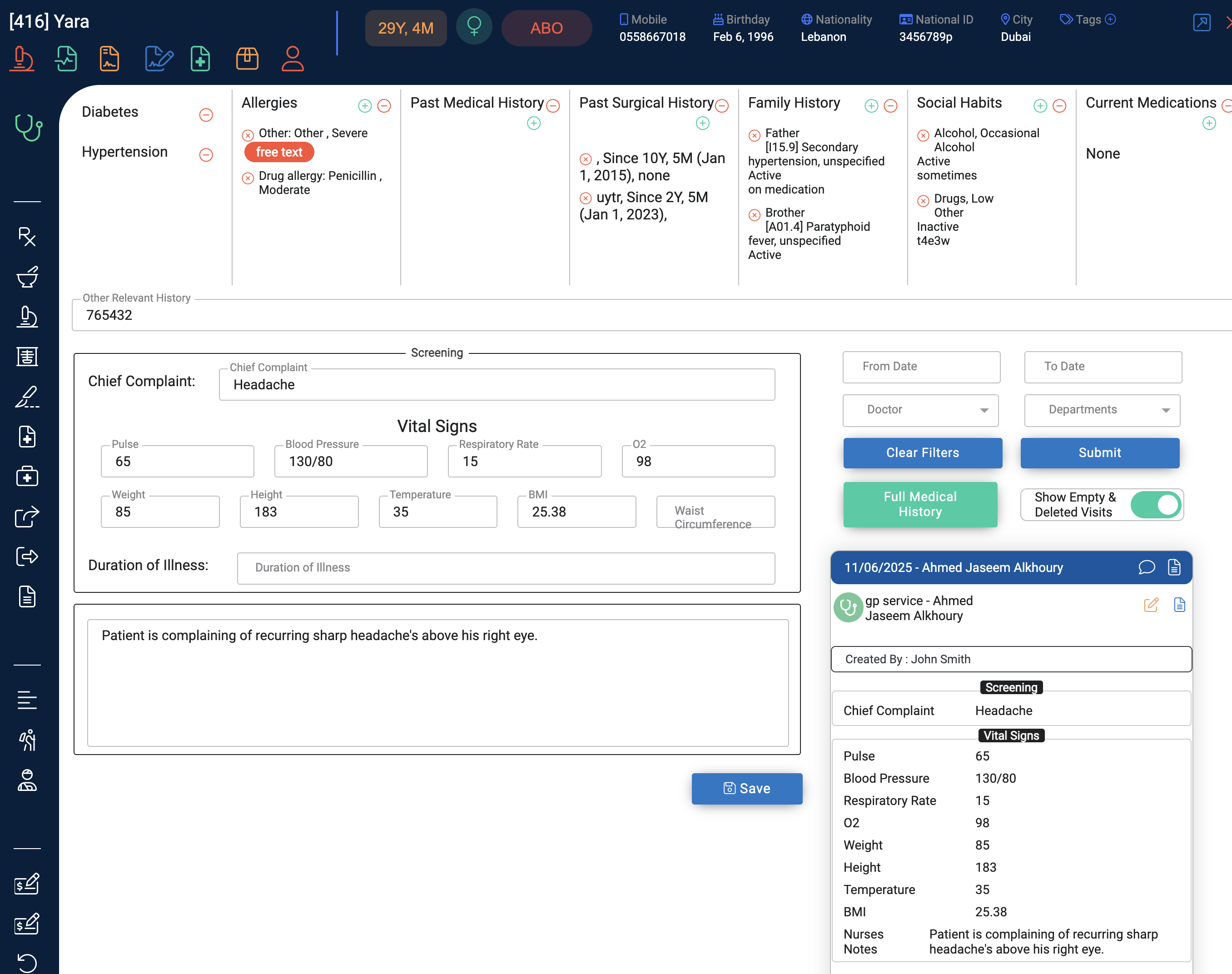The width and height of the screenshot is (1232, 974).
Task: Remove the Hypertension condition with the minus icon
Action: (206, 154)
